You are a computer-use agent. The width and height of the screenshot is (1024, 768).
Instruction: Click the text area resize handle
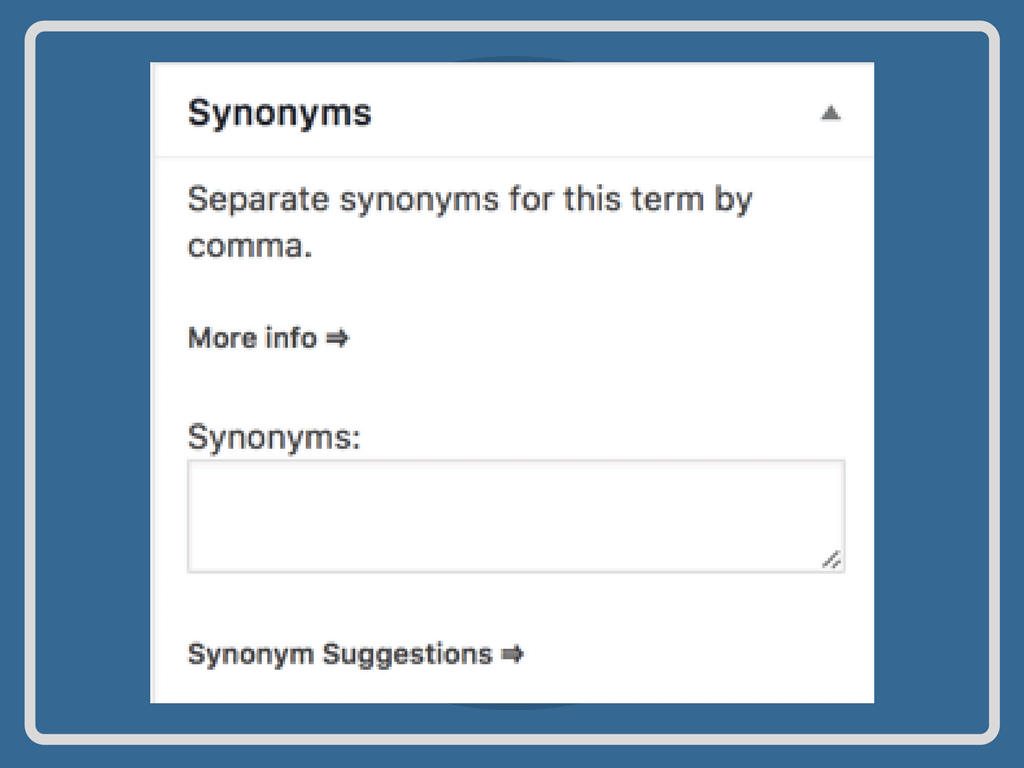point(831,560)
